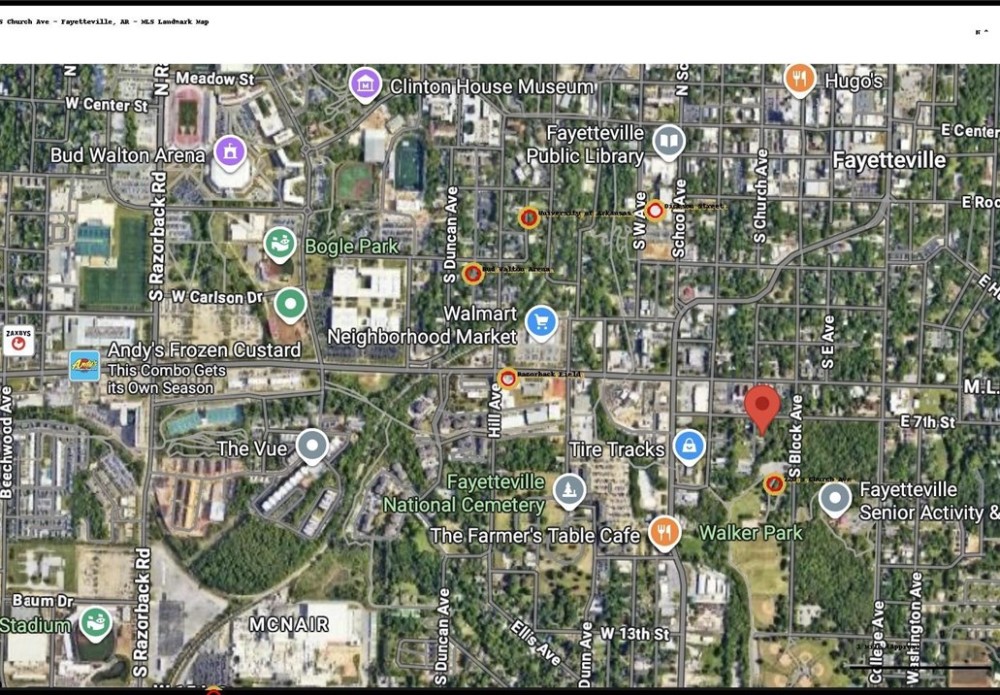Select the Dickson Street landmark circle marker
This screenshot has width=1000, height=695.
655,210
